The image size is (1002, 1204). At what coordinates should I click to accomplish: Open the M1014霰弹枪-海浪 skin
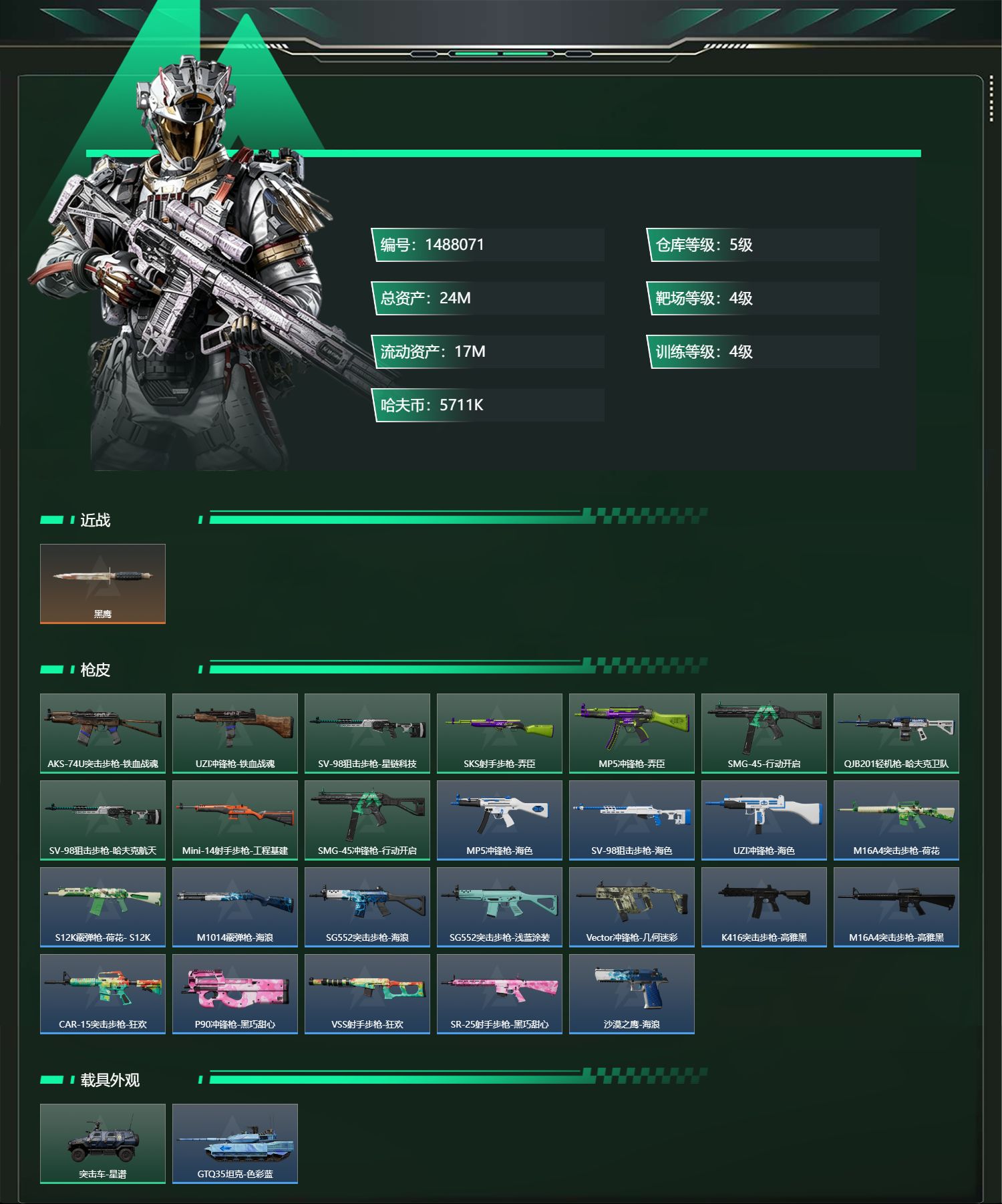(235, 907)
